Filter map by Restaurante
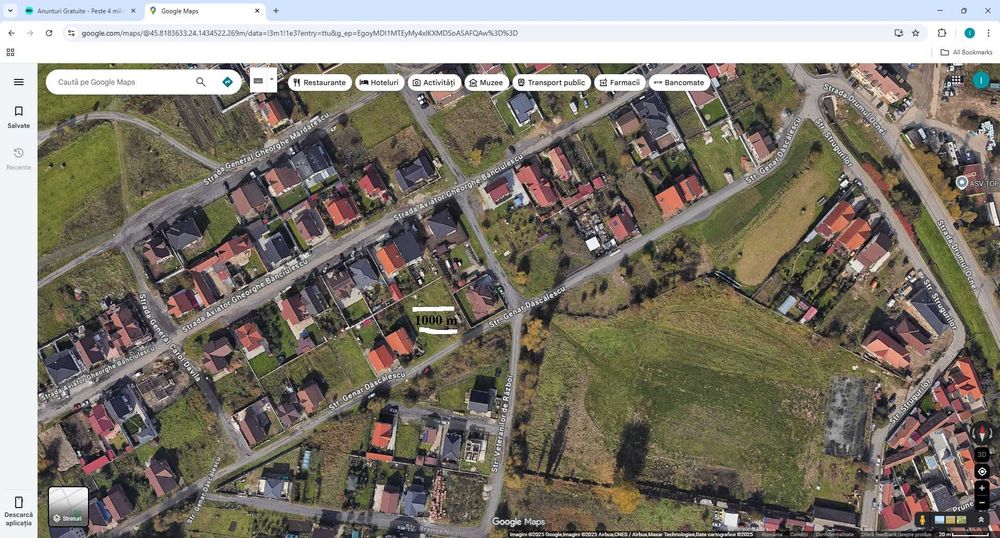 coord(320,82)
